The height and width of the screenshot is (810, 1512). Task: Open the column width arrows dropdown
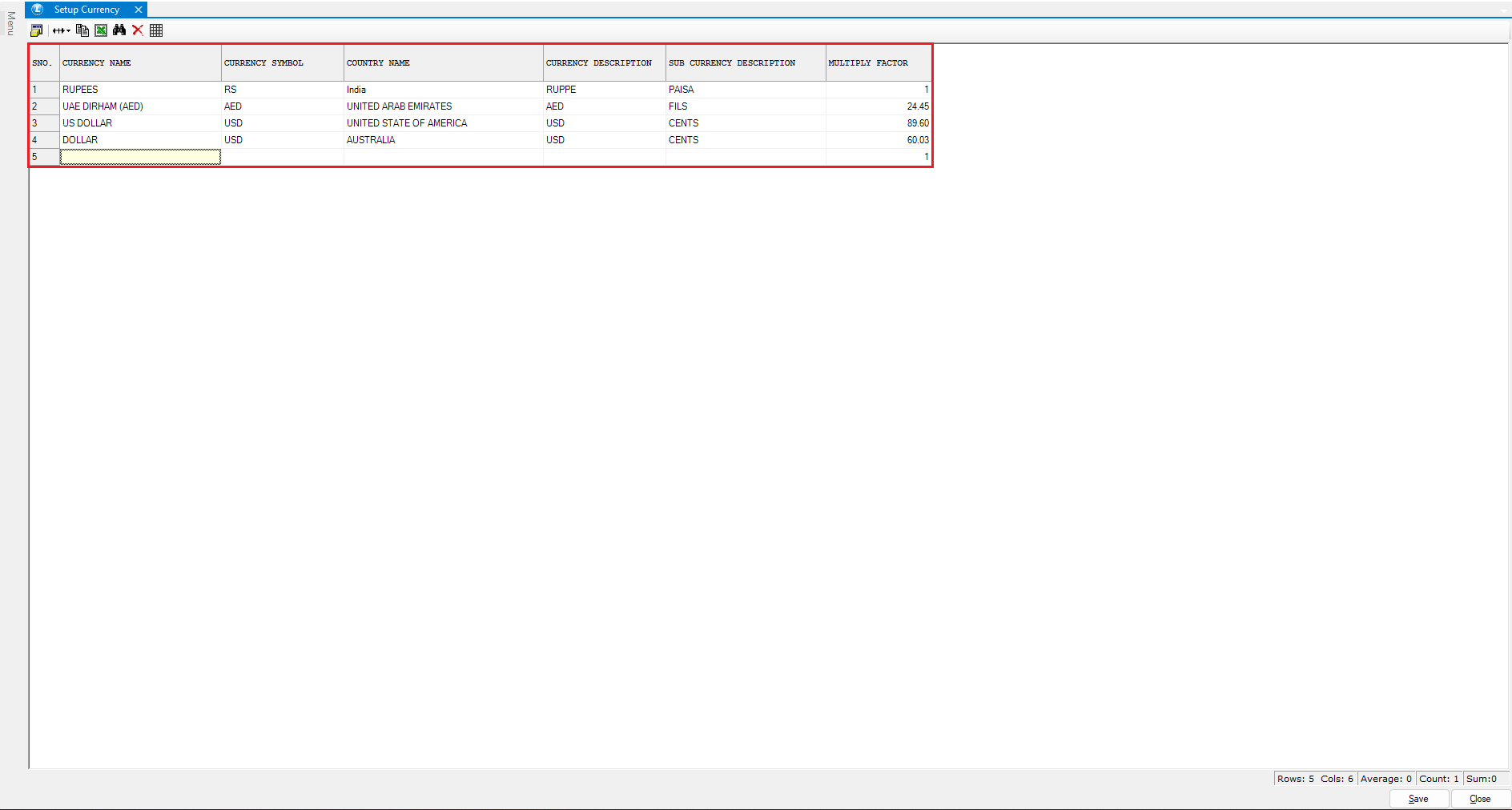(62, 30)
